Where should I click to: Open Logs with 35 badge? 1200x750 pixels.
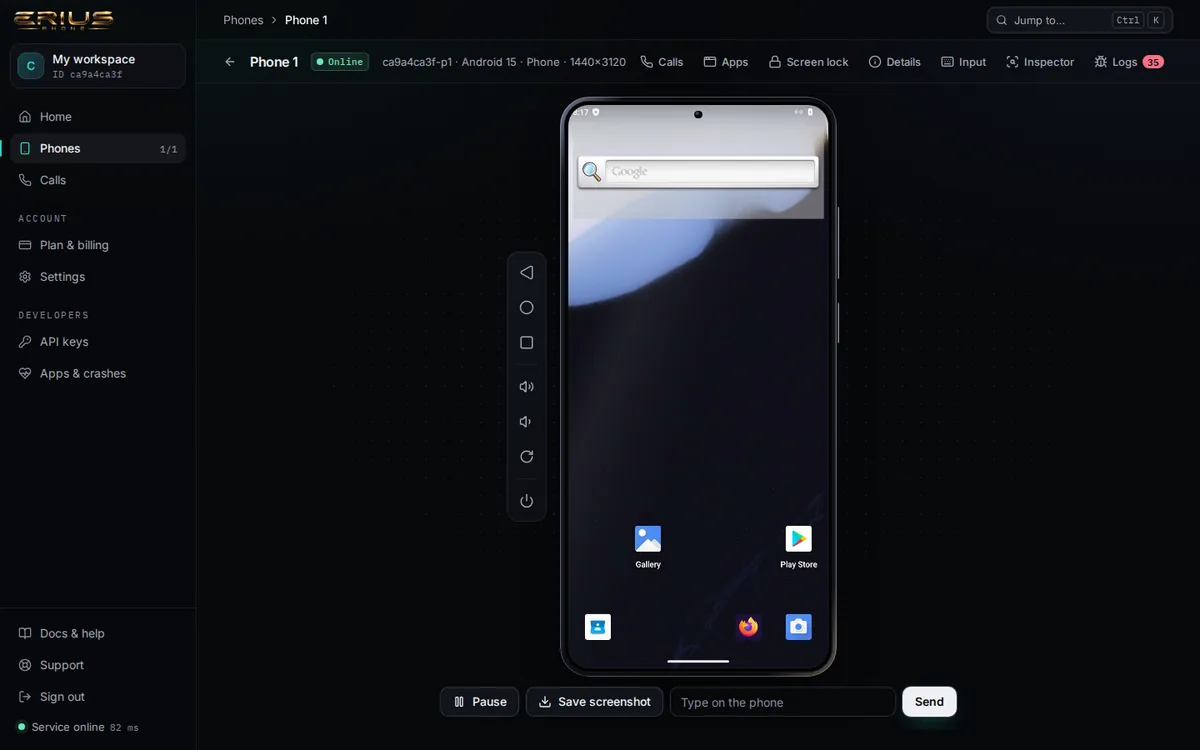point(1129,62)
